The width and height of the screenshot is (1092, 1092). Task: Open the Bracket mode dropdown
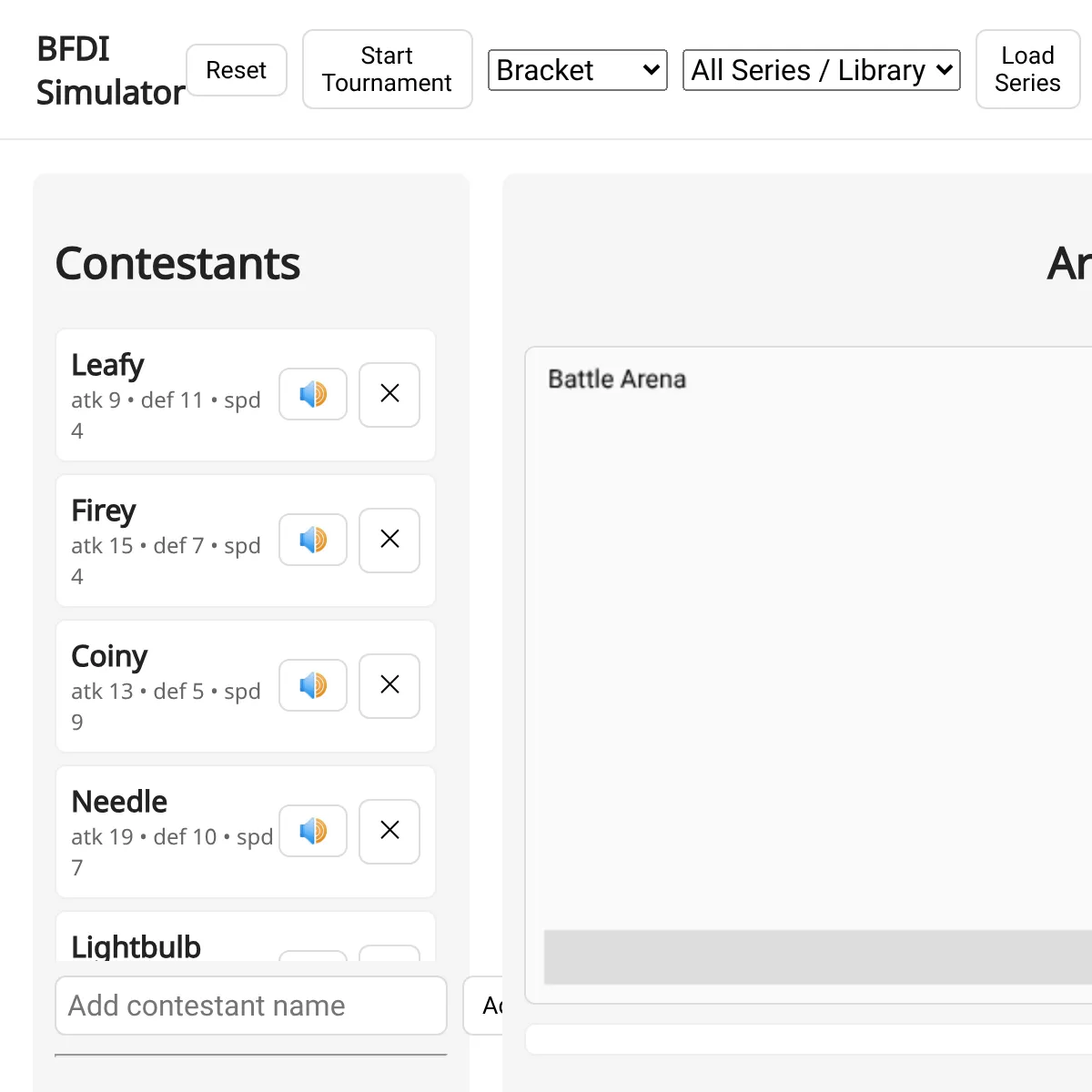pyautogui.click(x=578, y=70)
